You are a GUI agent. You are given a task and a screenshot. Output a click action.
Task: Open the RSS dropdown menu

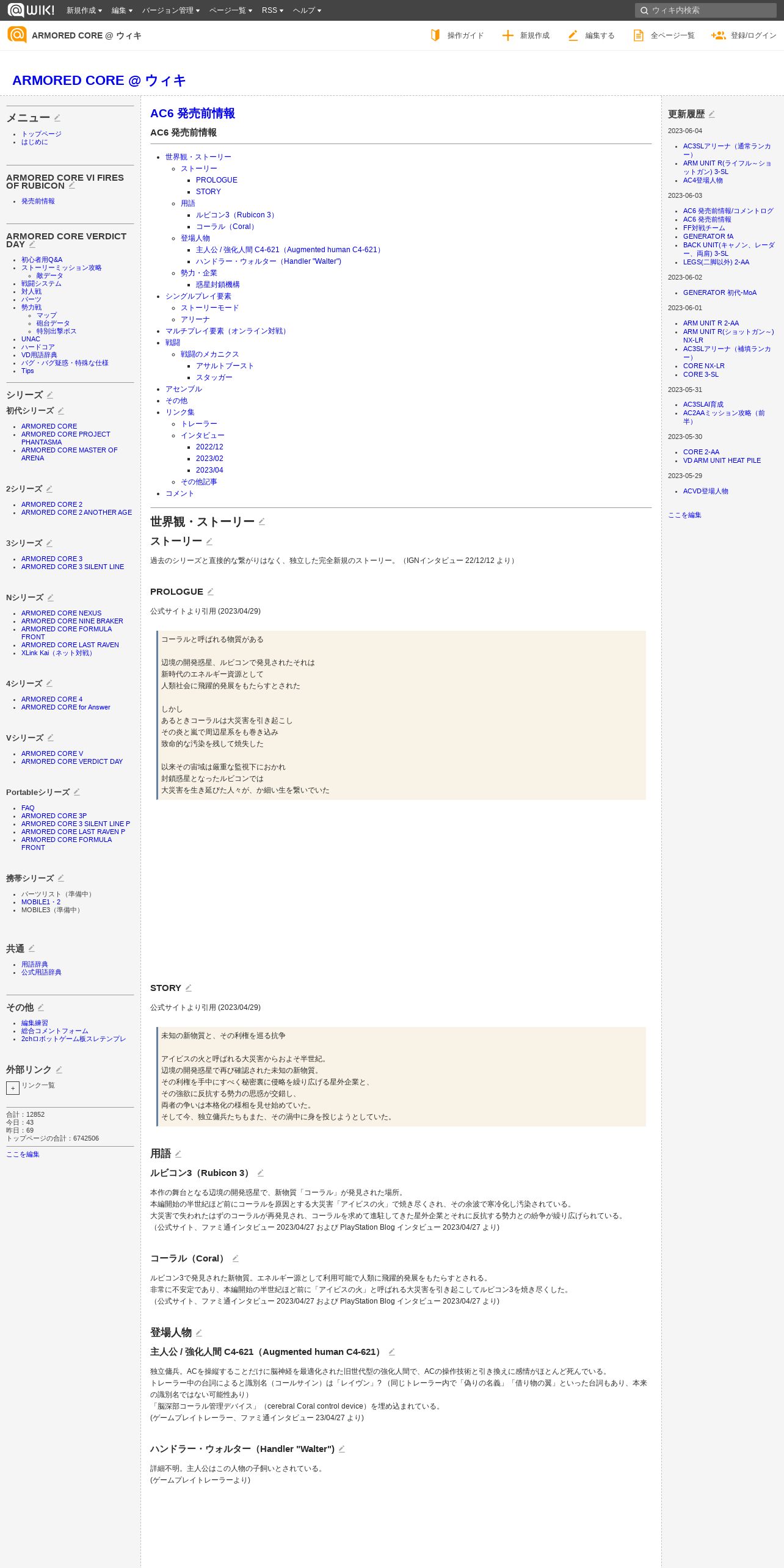point(272,10)
